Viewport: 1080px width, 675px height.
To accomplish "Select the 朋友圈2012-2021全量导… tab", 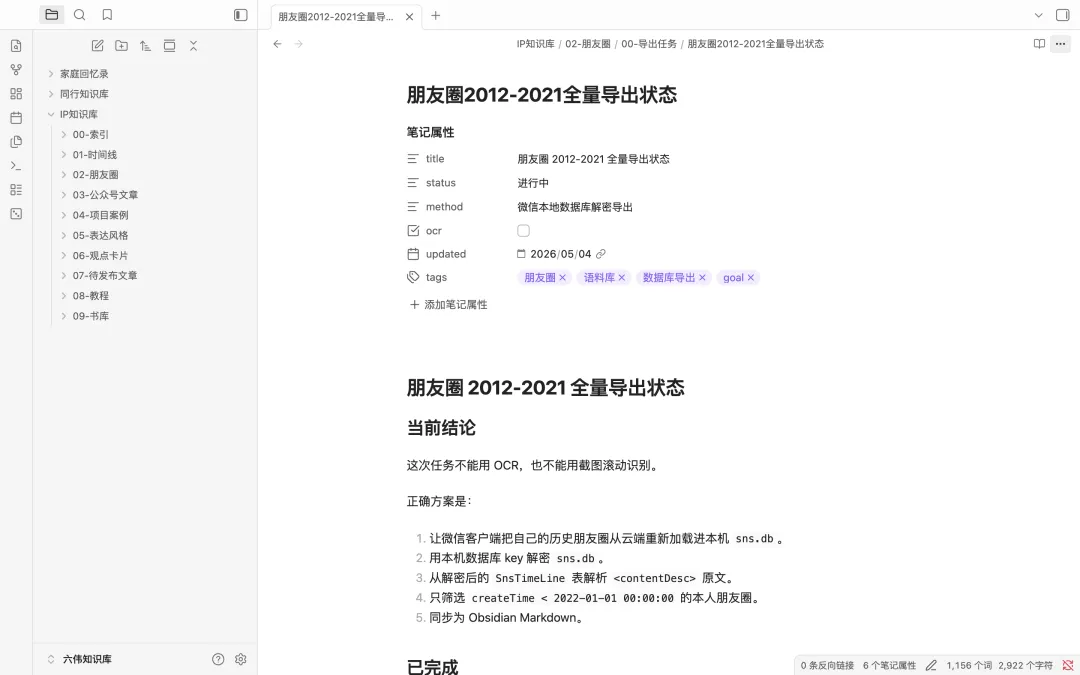I will coord(336,17).
